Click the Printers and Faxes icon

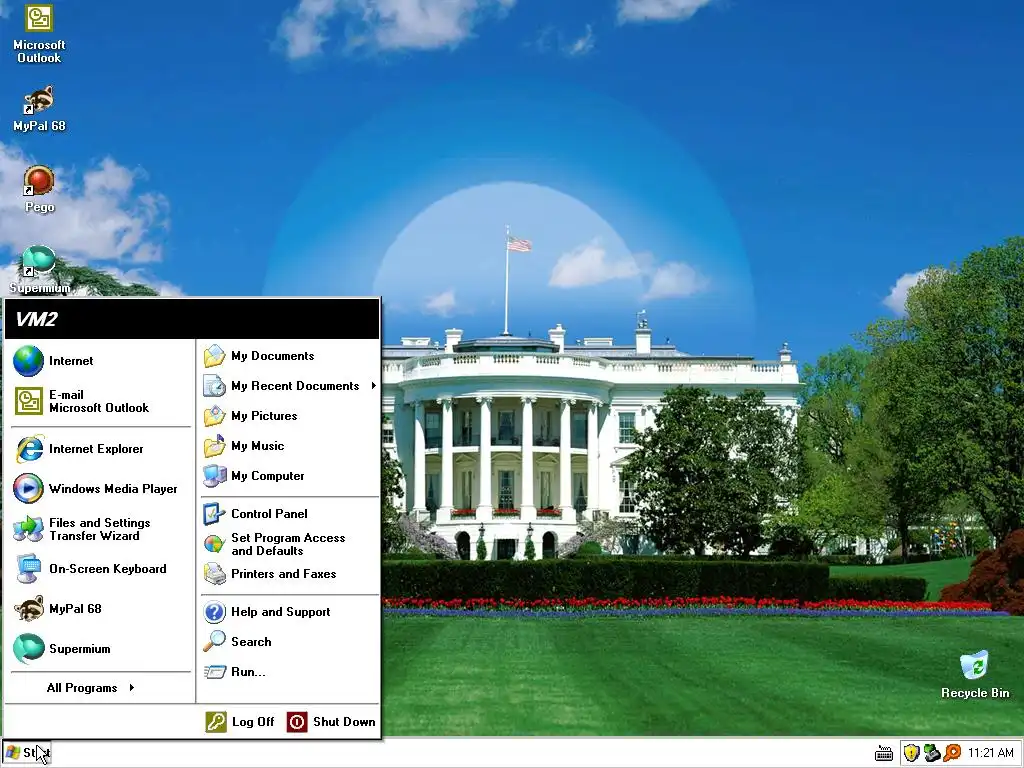coord(214,574)
